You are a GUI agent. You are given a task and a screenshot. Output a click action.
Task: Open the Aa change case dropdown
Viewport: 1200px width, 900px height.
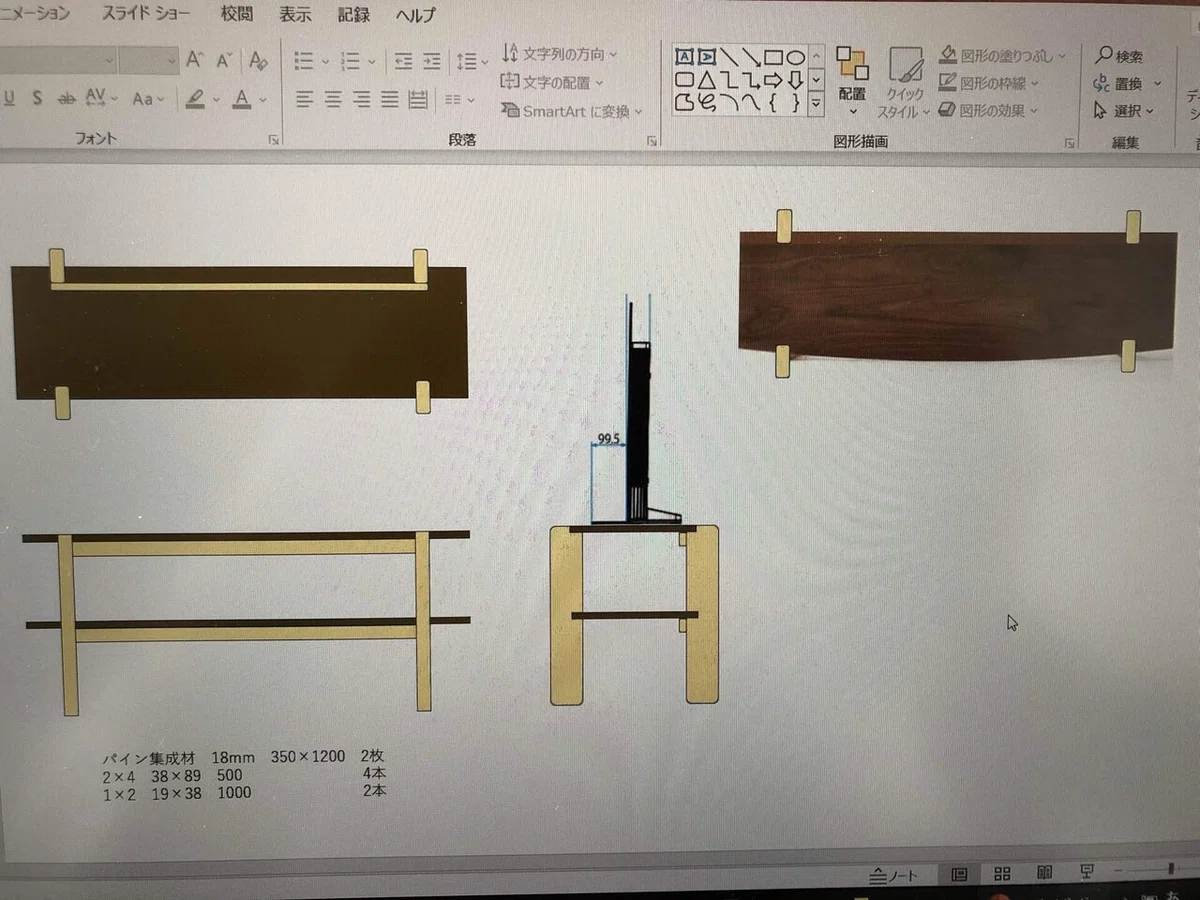click(147, 99)
